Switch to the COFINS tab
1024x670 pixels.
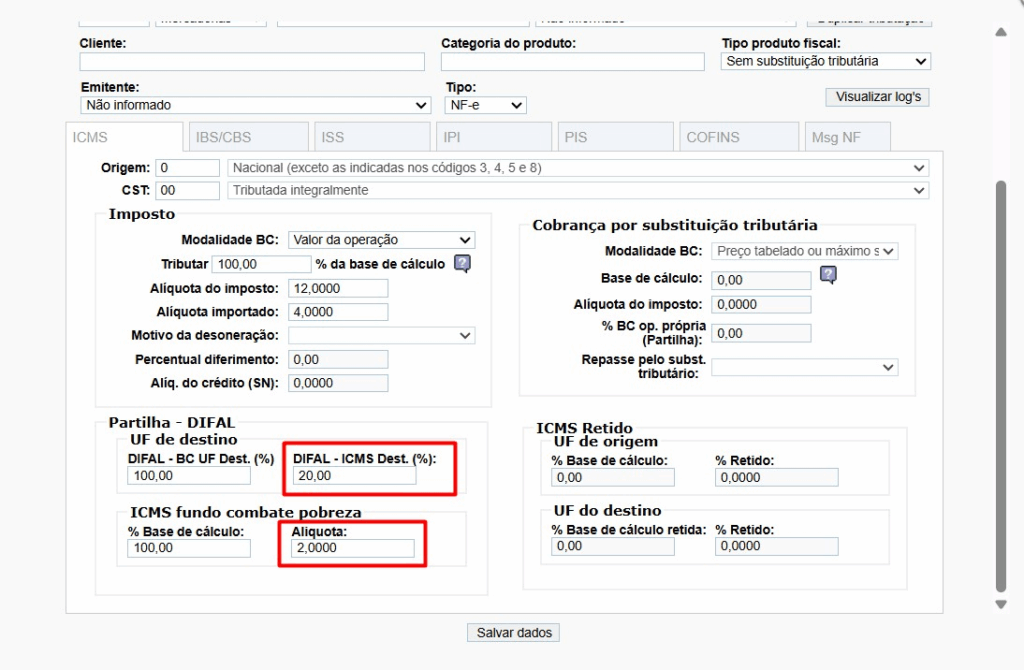738,136
